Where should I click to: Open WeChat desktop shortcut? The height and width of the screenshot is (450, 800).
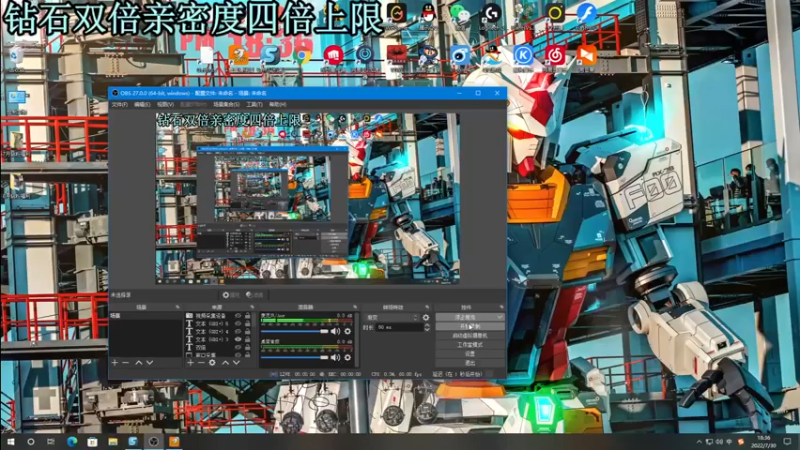click(x=460, y=14)
